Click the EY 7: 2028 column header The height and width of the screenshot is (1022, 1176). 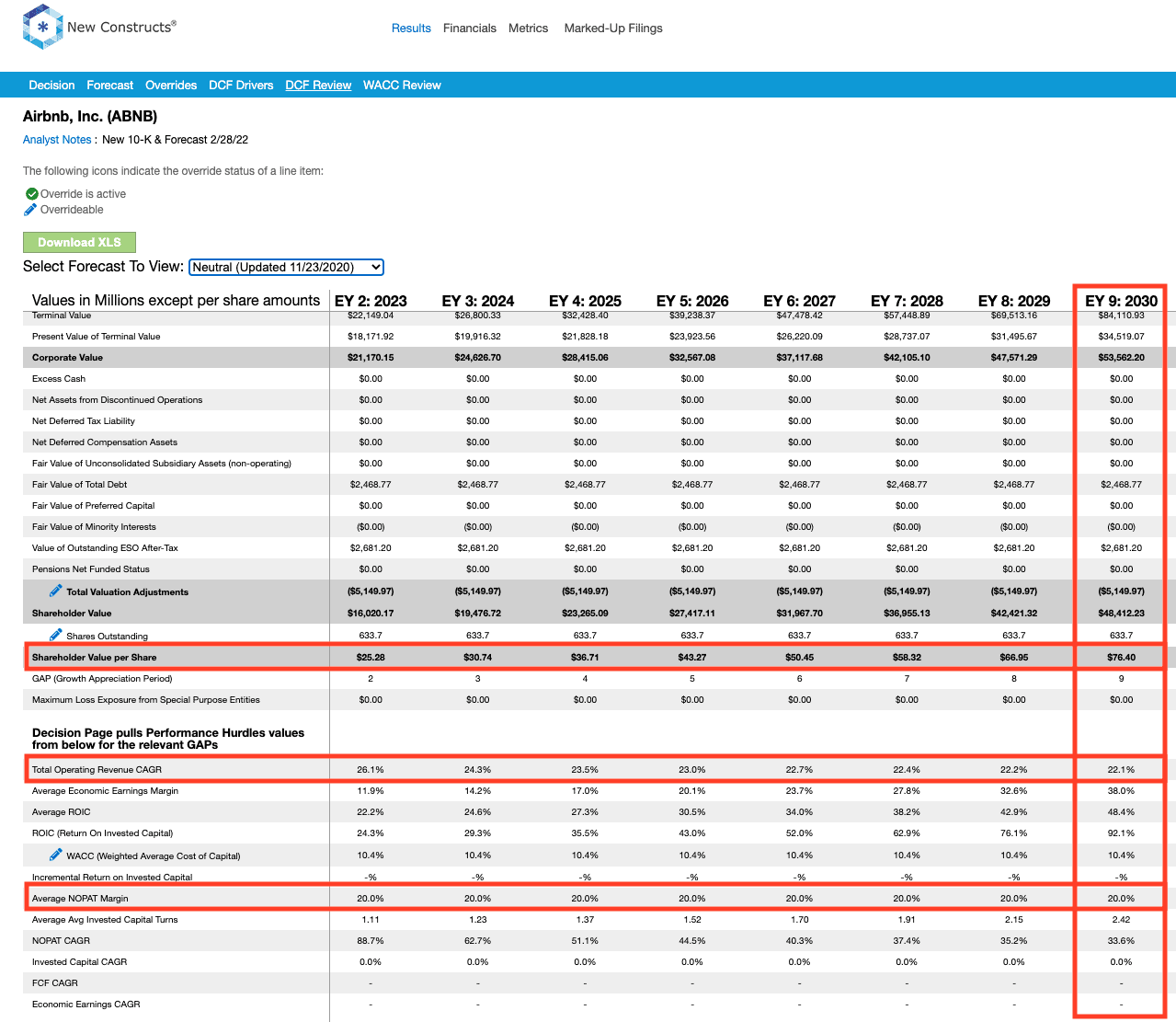click(907, 301)
